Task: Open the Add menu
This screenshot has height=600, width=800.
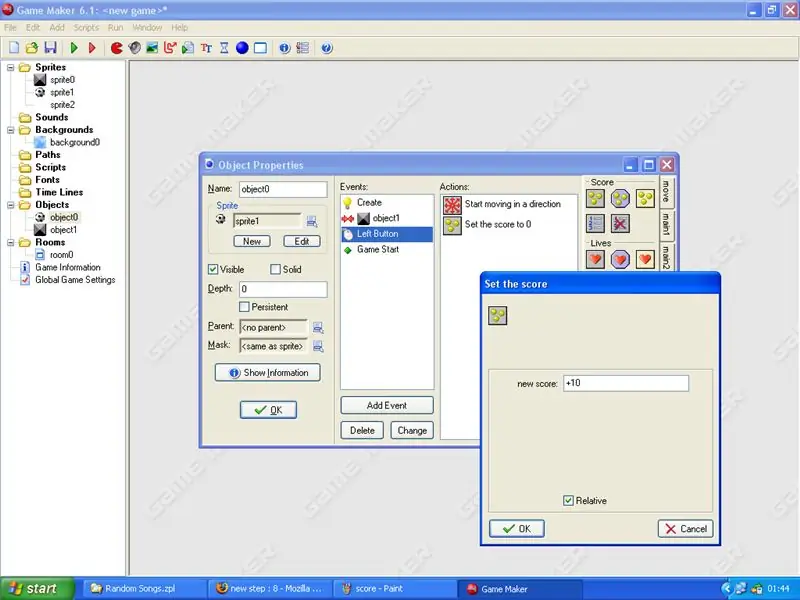Action: coord(57,28)
